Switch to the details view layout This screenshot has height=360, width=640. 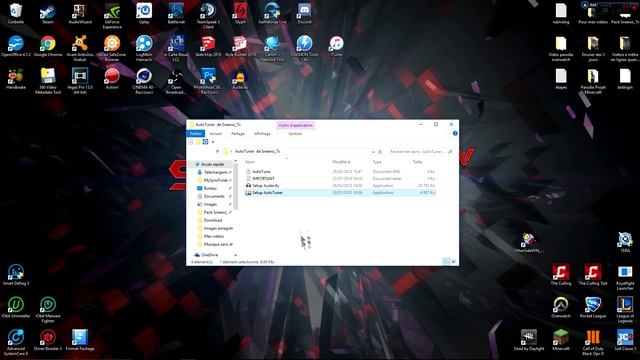(446, 262)
